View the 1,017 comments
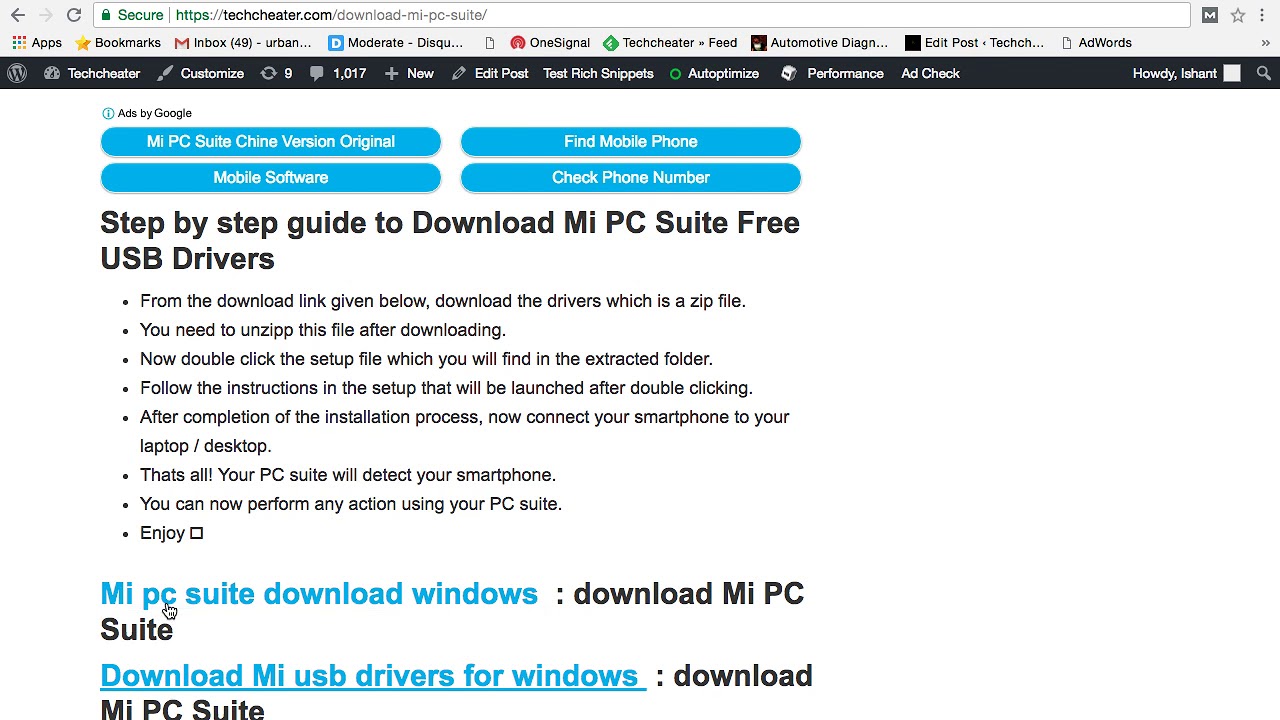Image resolution: width=1280 pixels, height=720 pixels. pyautogui.click(x=338, y=73)
